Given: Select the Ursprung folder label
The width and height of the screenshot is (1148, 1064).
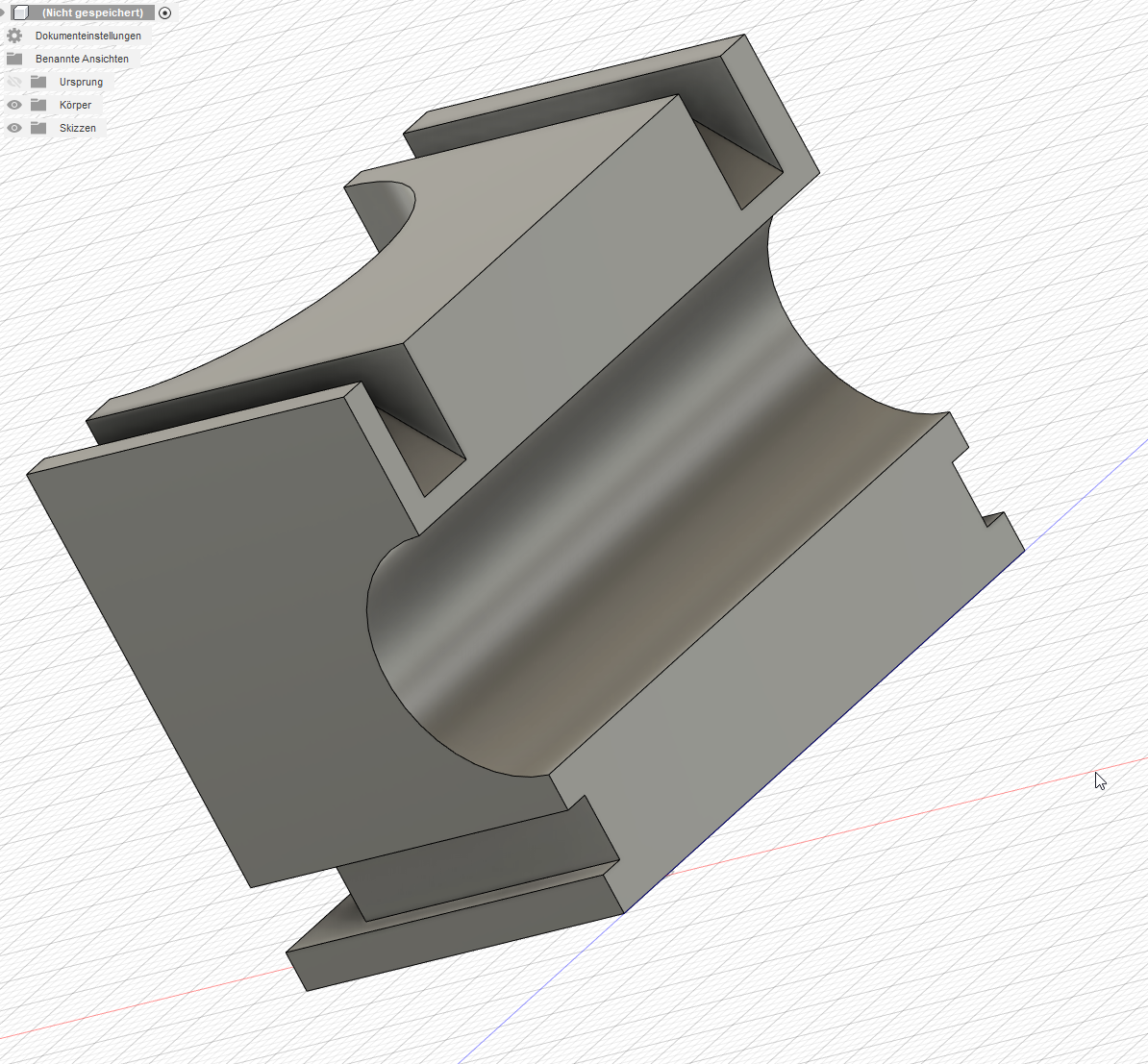Looking at the screenshot, I should (82, 82).
